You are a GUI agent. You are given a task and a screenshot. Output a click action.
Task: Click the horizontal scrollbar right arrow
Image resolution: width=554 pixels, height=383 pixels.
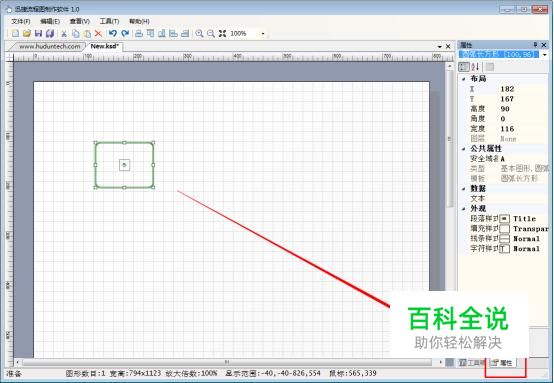pos(440,362)
